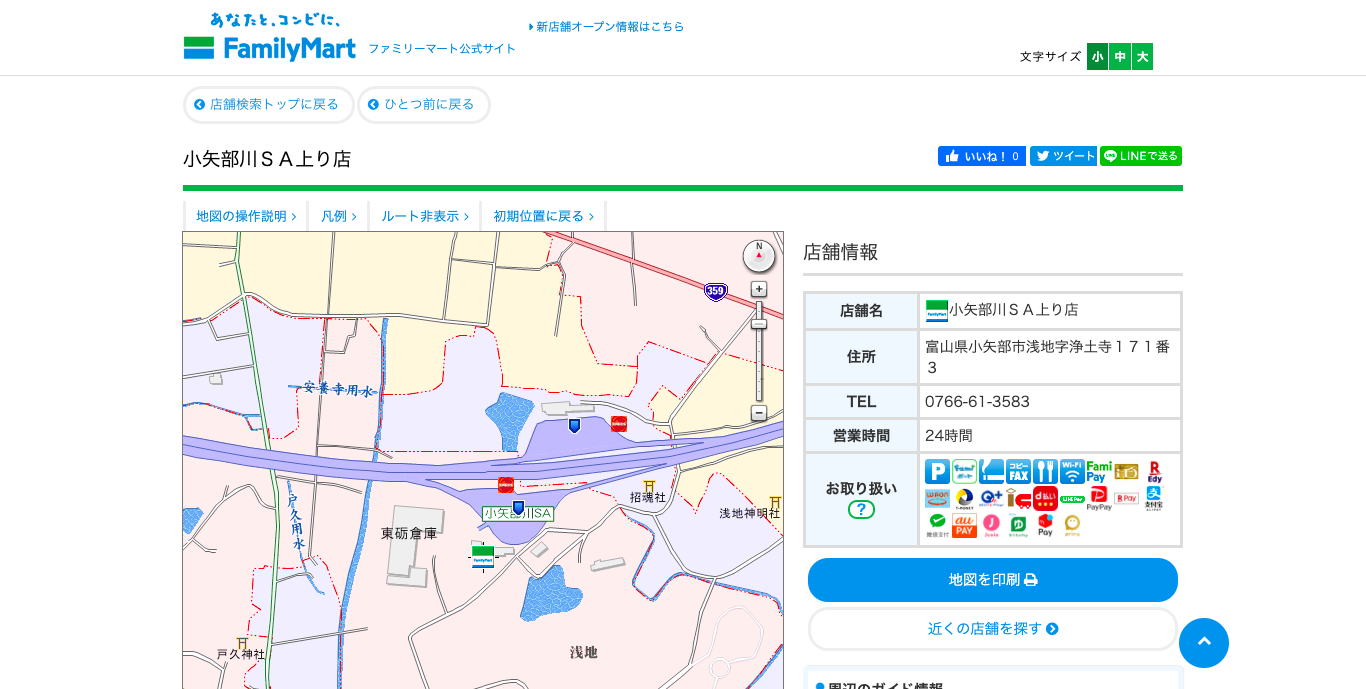This screenshot has height=689, width=1366.
Task: Set text size to medium (中)
Action: 1120,57
